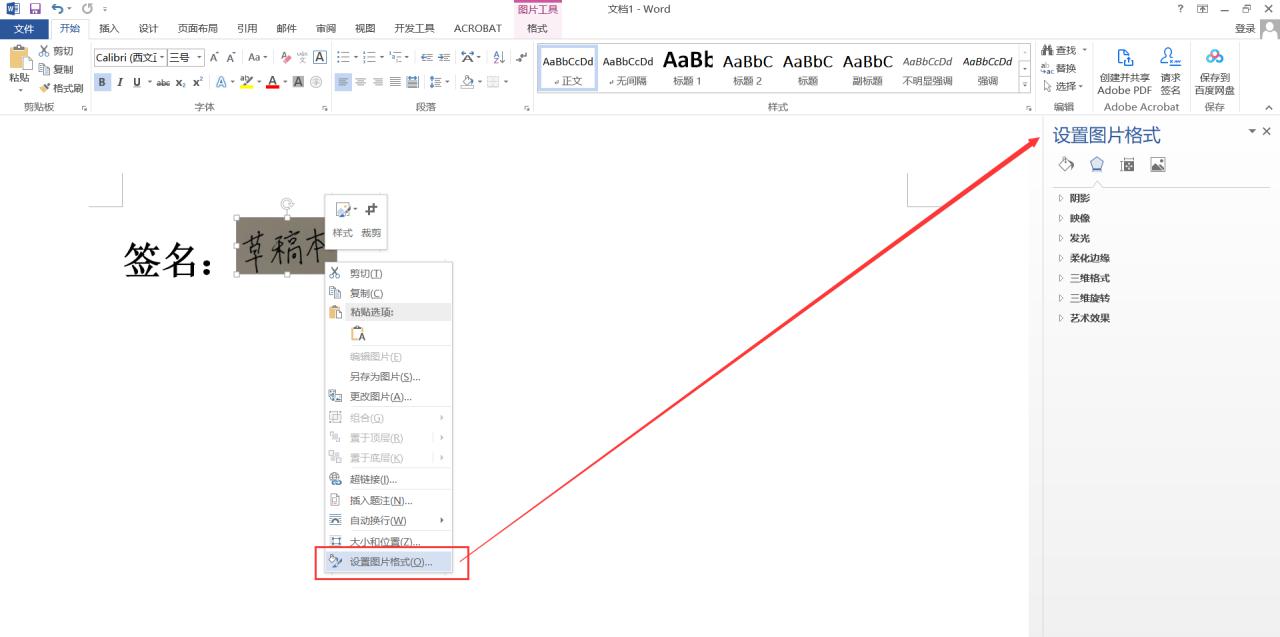
Task: Click the Cut (剪切) scissors button
Action: (x=56, y=51)
